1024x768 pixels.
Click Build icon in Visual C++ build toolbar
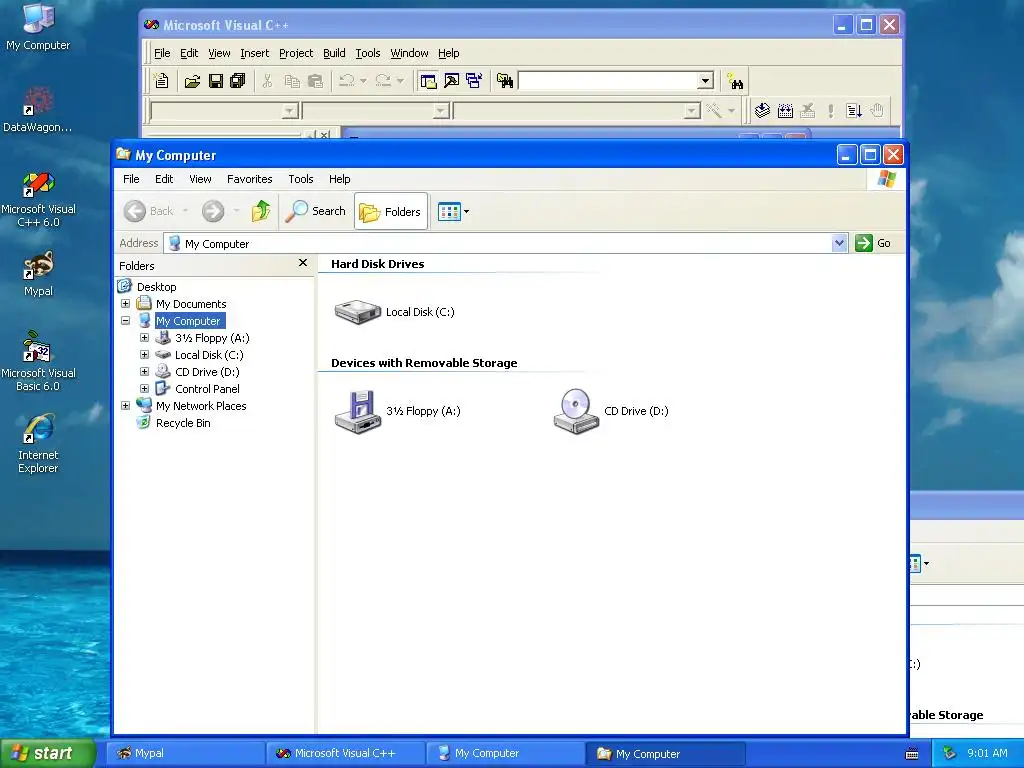(785, 110)
